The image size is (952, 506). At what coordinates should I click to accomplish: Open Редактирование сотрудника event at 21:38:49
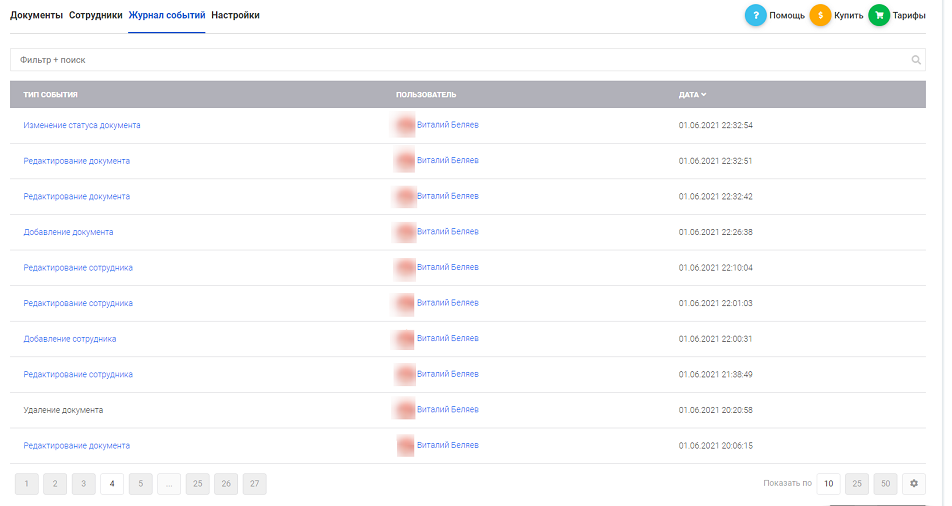coord(78,374)
